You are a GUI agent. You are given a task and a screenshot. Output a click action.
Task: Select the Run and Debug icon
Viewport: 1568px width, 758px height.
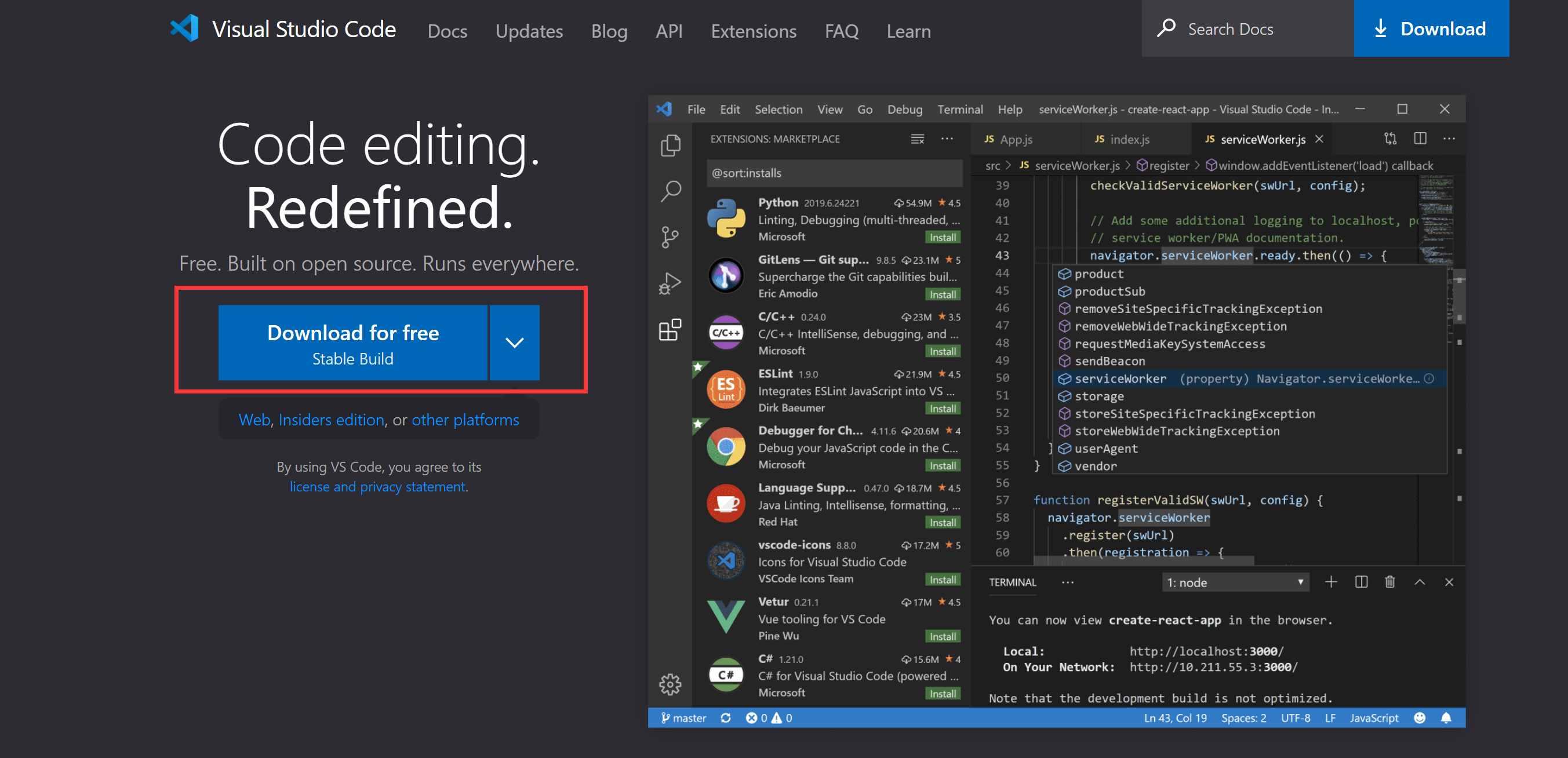click(670, 282)
